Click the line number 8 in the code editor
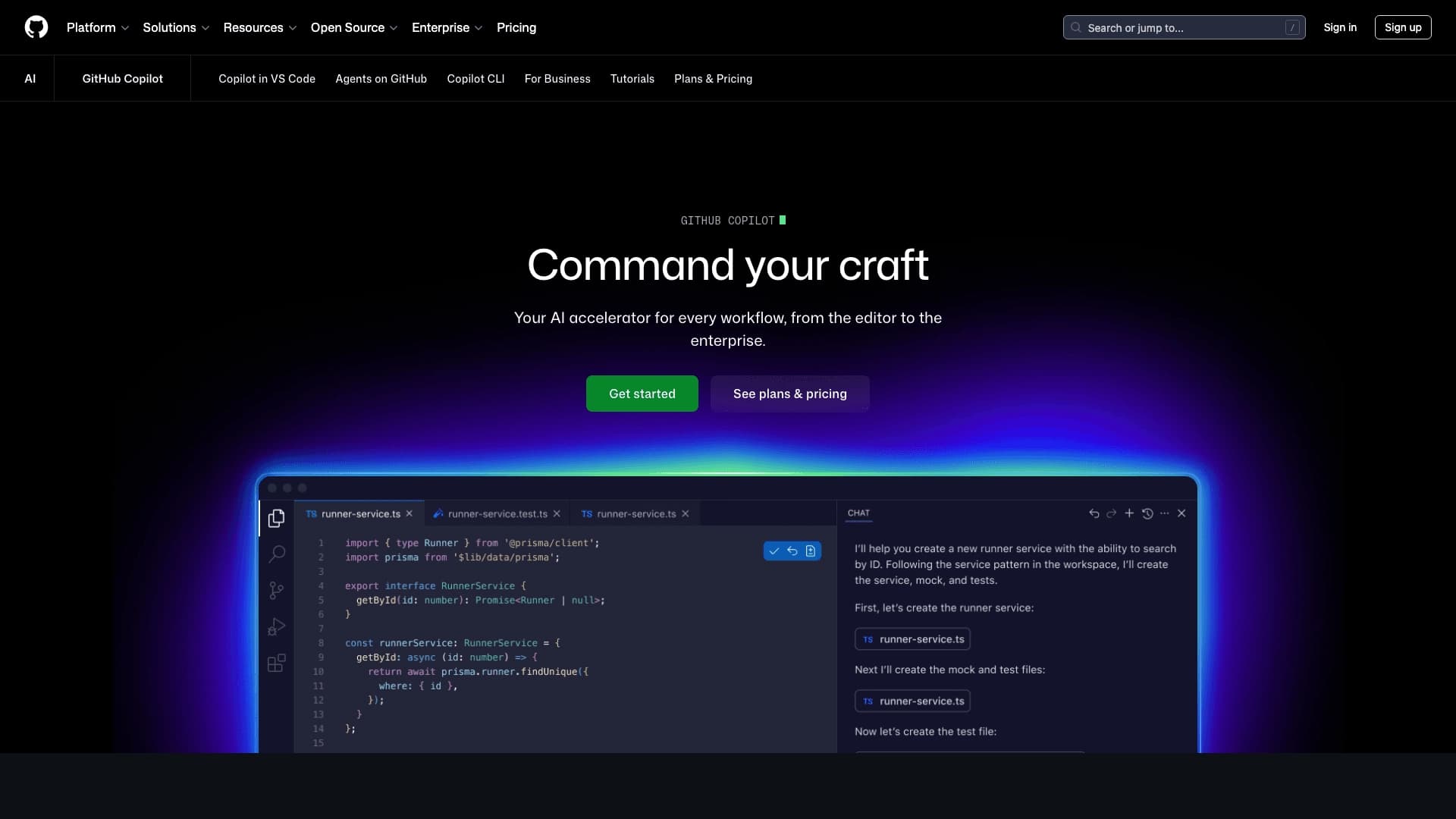This screenshot has width=1456, height=819. 321,643
